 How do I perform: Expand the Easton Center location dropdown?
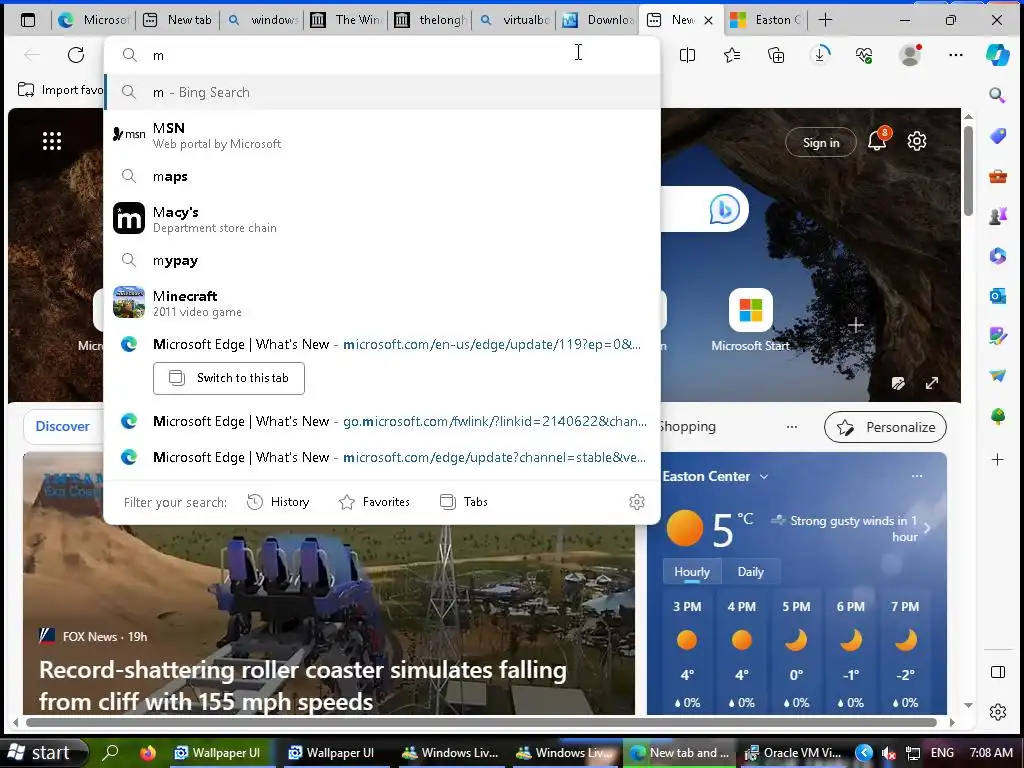(763, 477)
